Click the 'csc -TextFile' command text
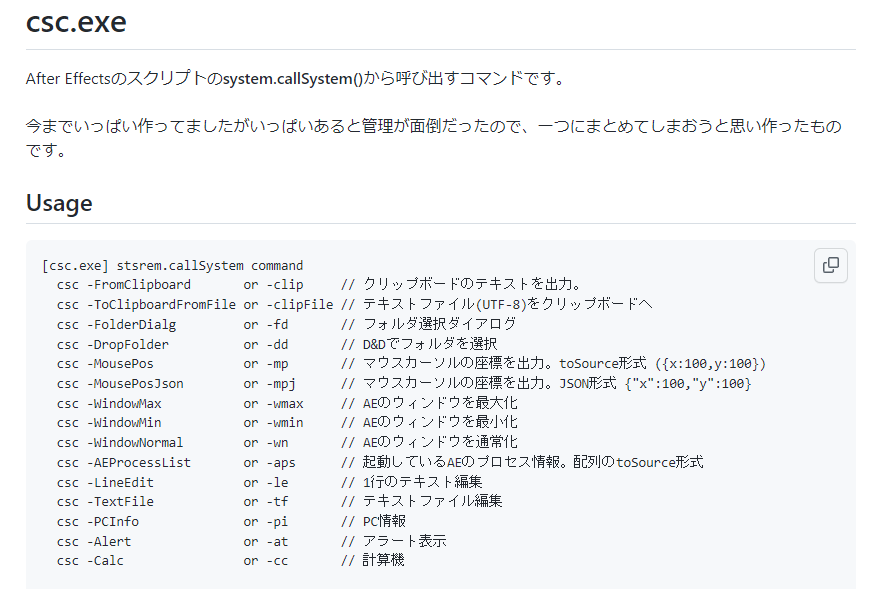This screenshot has width=878, height=589. 105,502
